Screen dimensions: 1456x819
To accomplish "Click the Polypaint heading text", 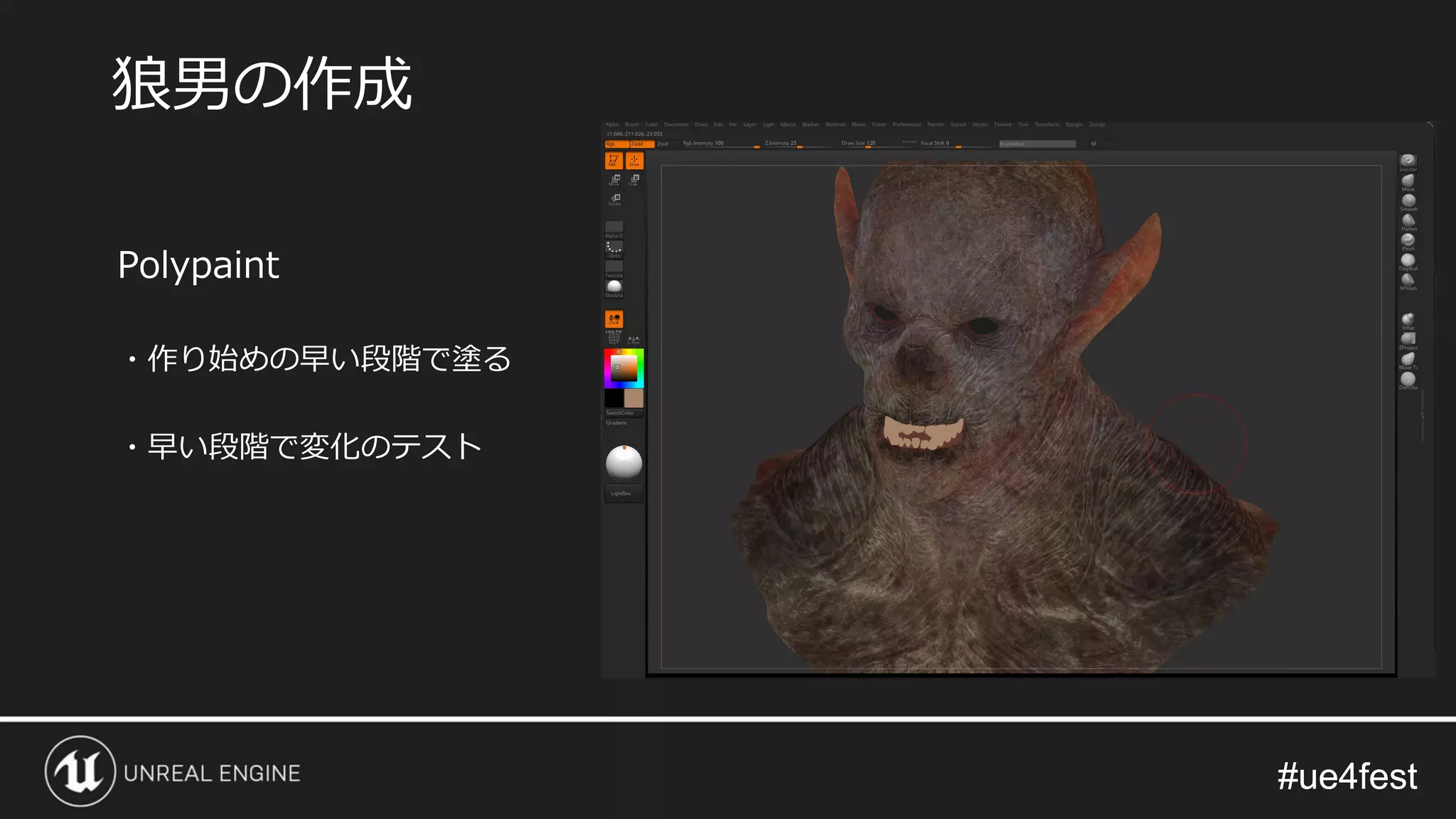I will 198,266.
